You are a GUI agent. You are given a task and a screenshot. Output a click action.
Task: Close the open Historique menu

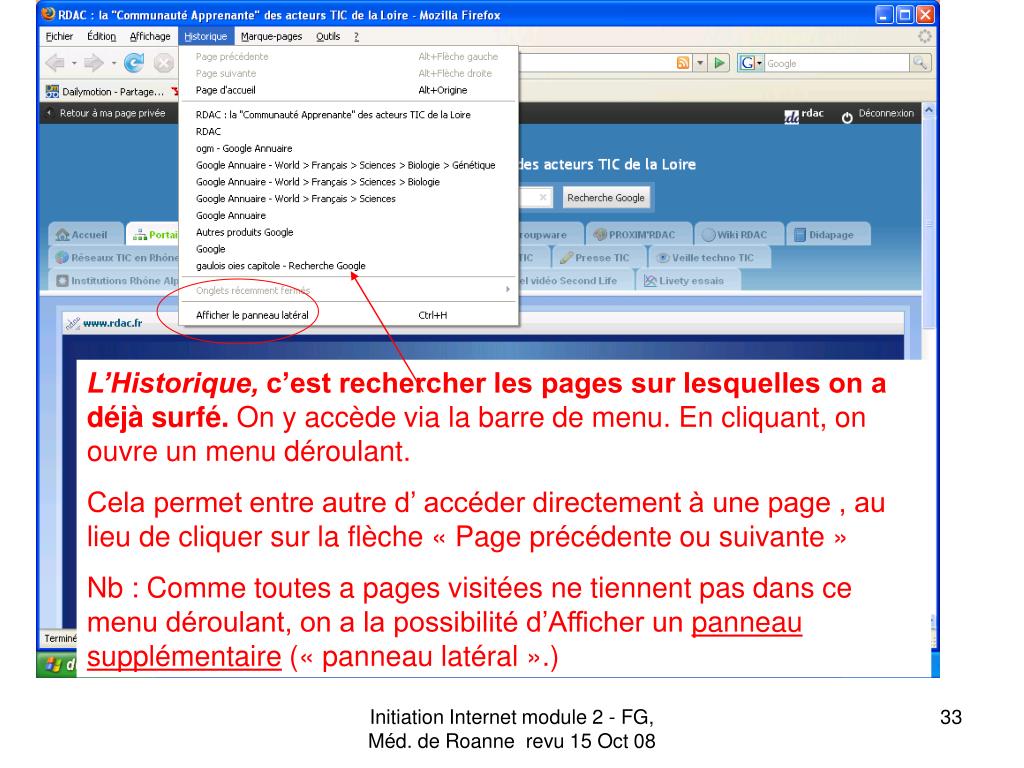pyautogui.click(x=205, y=37)
